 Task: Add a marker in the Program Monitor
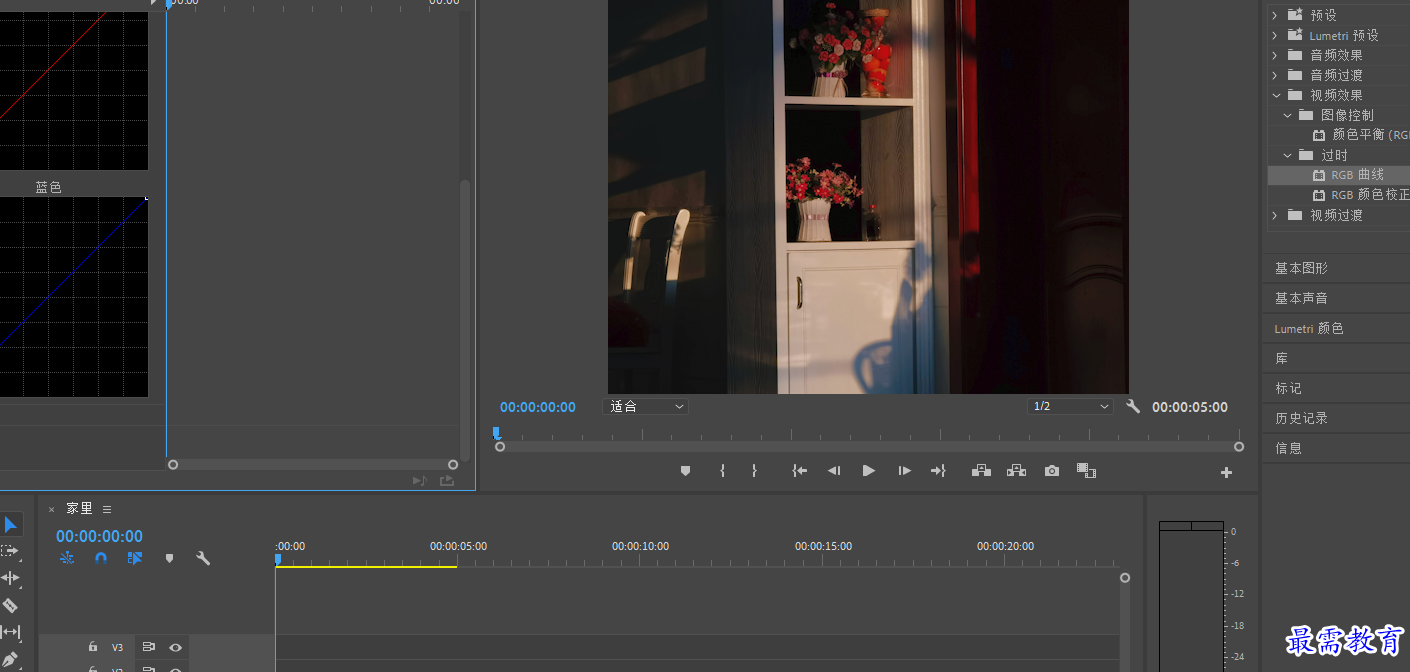685,470
